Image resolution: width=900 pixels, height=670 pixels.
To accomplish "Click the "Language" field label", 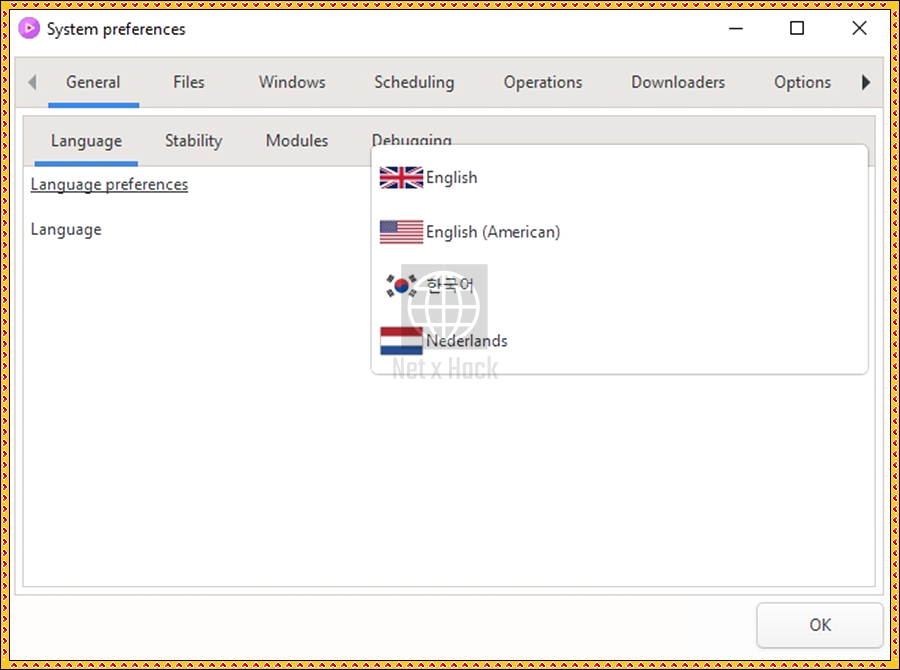I will (x=66, y=230).
